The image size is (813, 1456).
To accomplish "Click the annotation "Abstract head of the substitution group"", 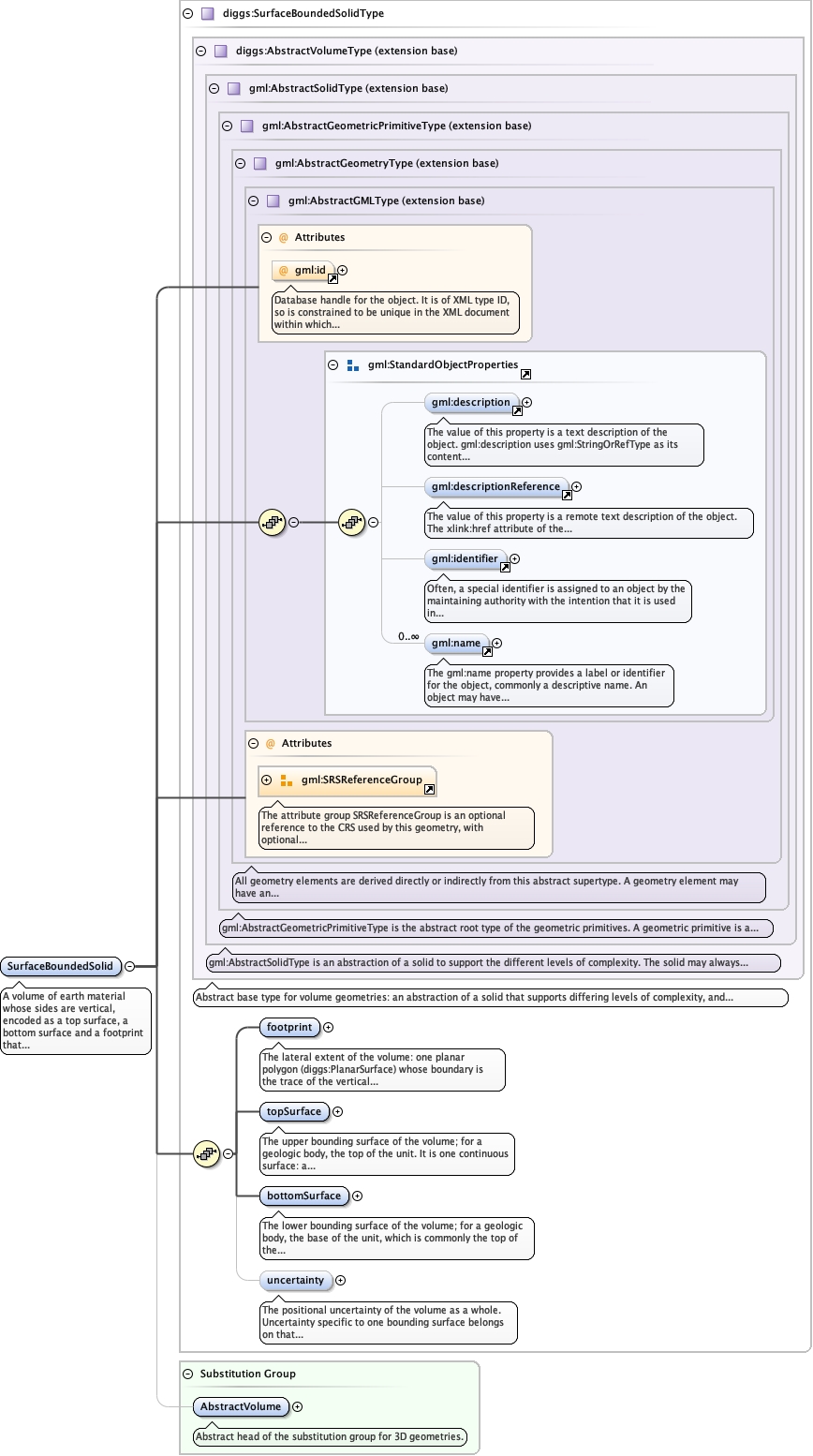I will pyautogui.click(x=330, y=1436).
